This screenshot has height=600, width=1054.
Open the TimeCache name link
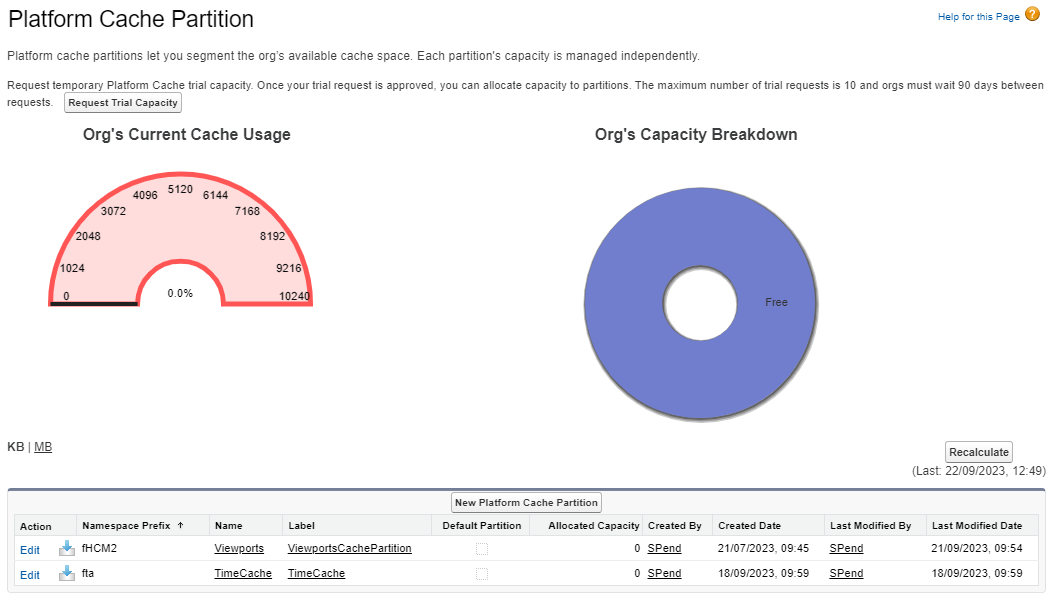[243, 574]
